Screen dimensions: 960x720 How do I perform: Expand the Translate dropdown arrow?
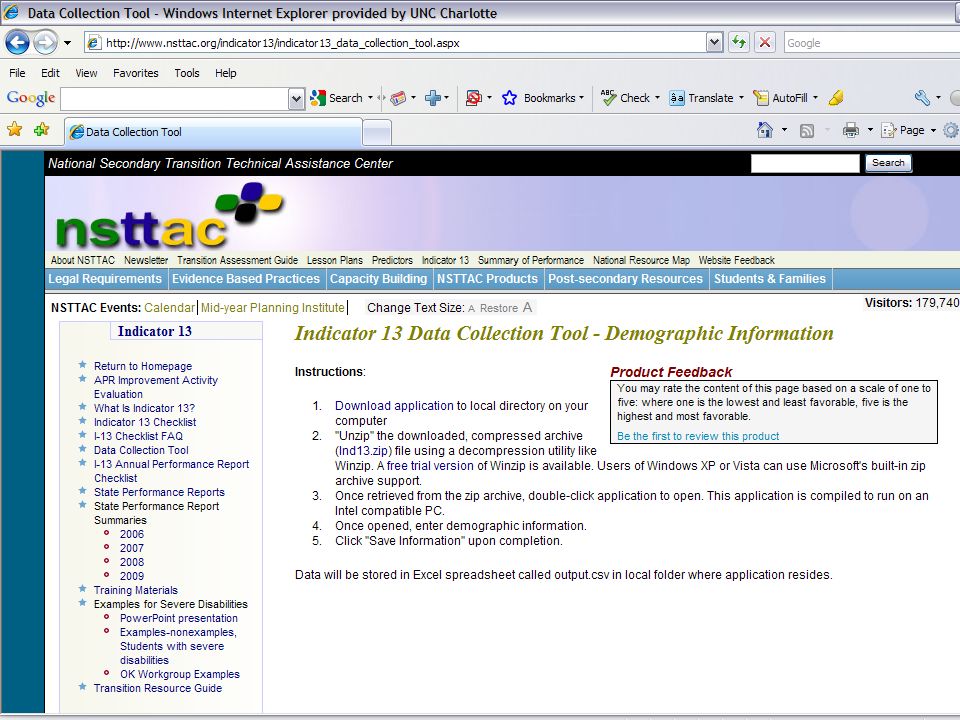tap(741, 97)
